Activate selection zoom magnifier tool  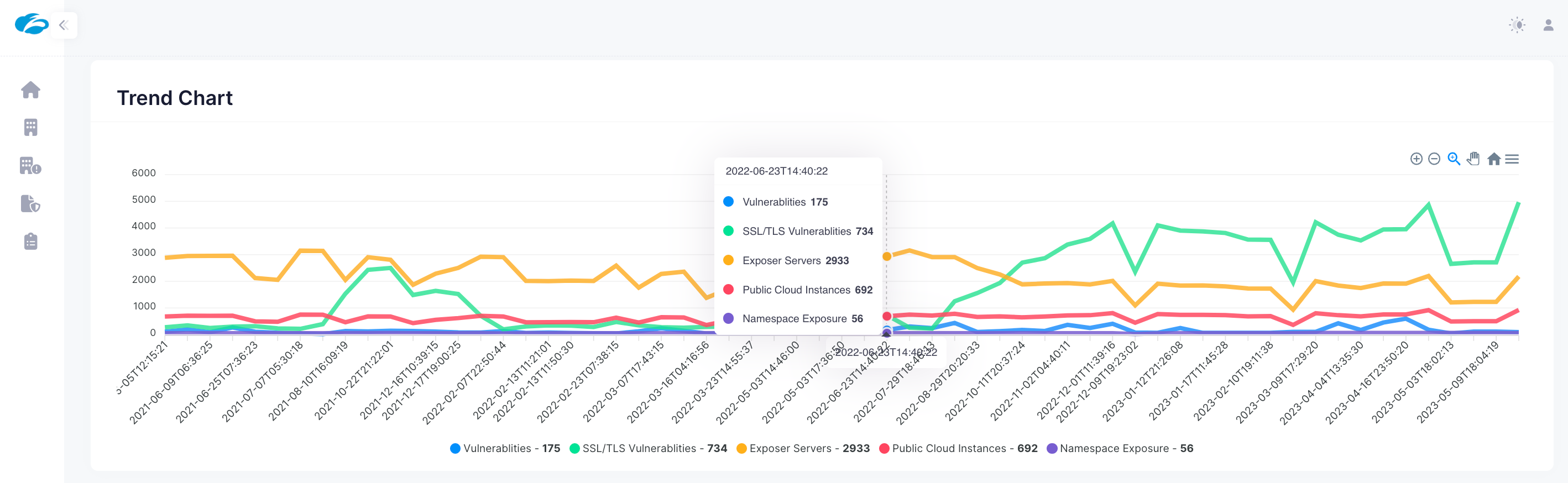pos(1454,159)
